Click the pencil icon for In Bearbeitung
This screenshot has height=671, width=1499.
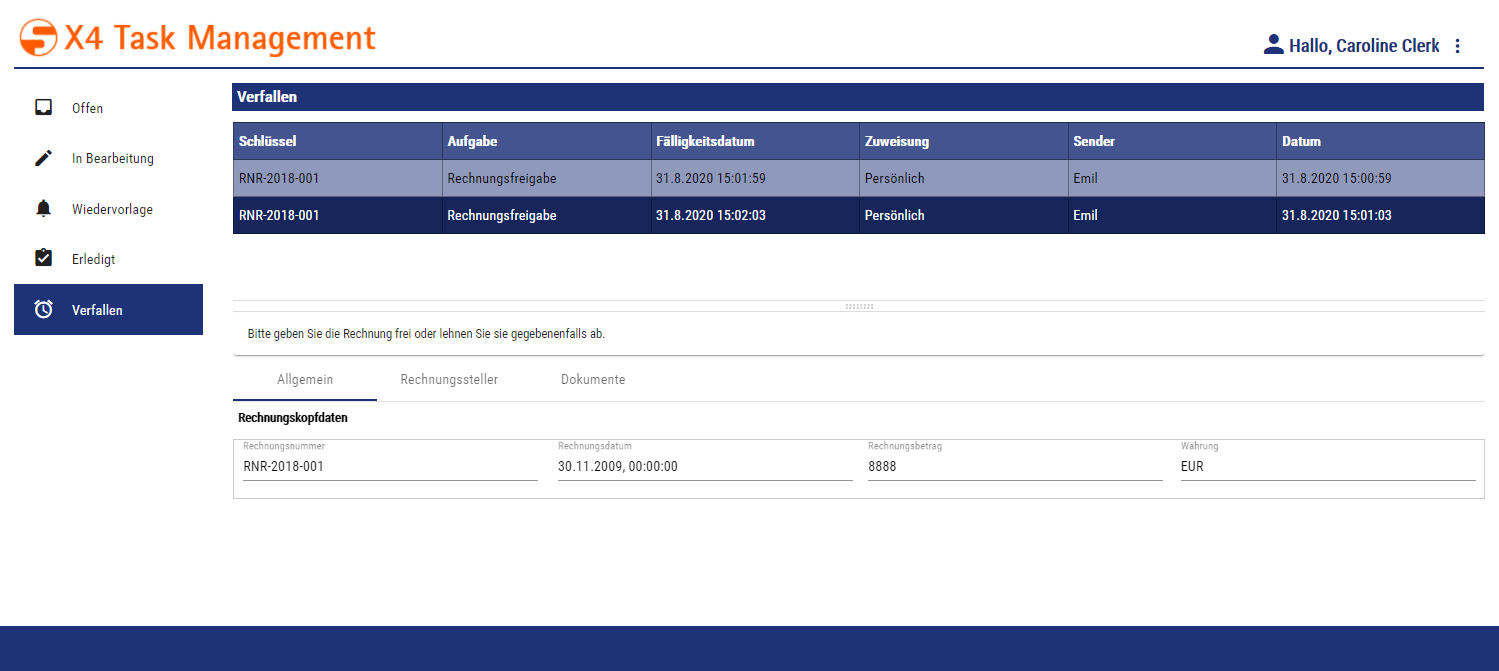pos(43,158)
